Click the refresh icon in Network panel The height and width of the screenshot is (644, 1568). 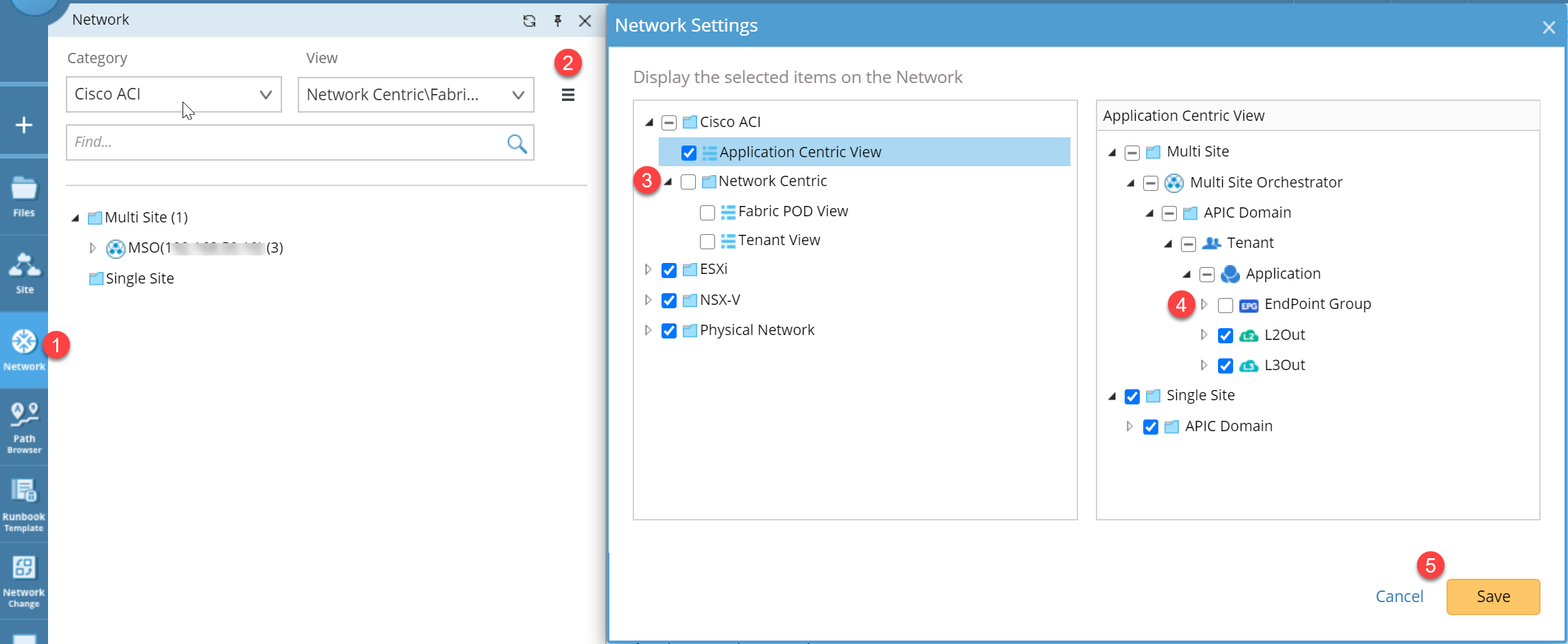coord(529,21)
